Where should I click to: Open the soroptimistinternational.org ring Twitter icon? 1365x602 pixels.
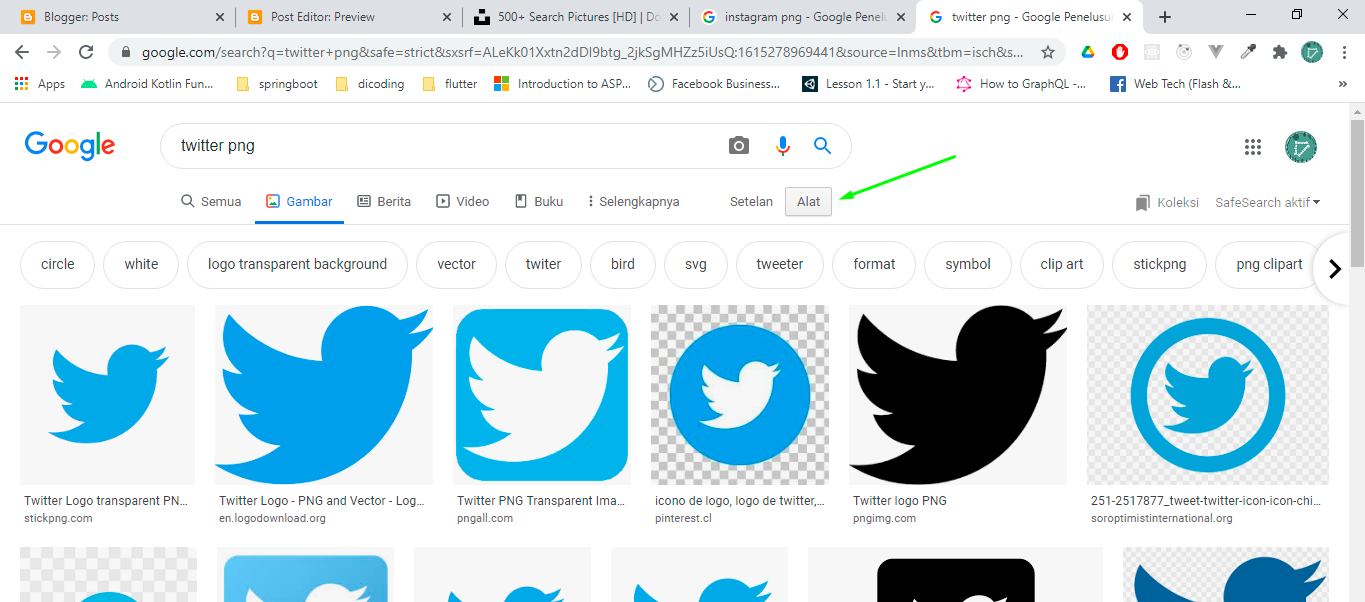1208,395
